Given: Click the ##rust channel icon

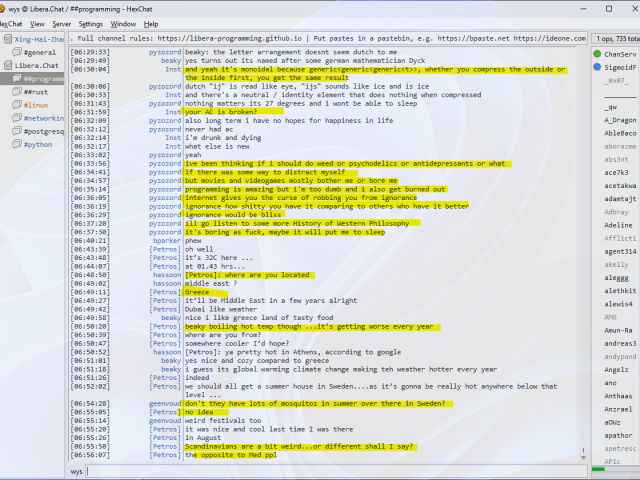Looking at the screenshot, I should (x=15, y=91).
